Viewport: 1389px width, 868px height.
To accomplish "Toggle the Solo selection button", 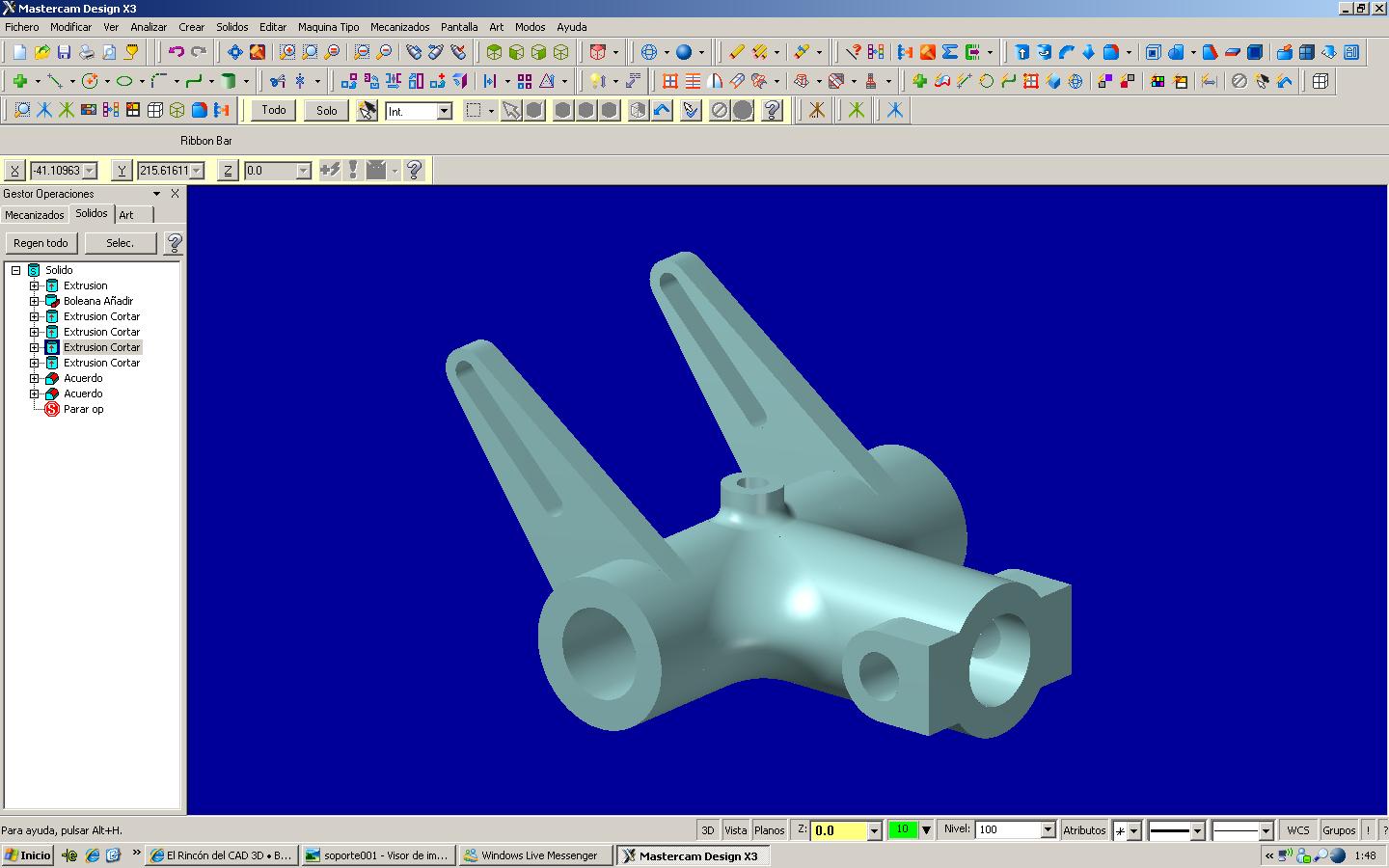I will pos(327,110).
